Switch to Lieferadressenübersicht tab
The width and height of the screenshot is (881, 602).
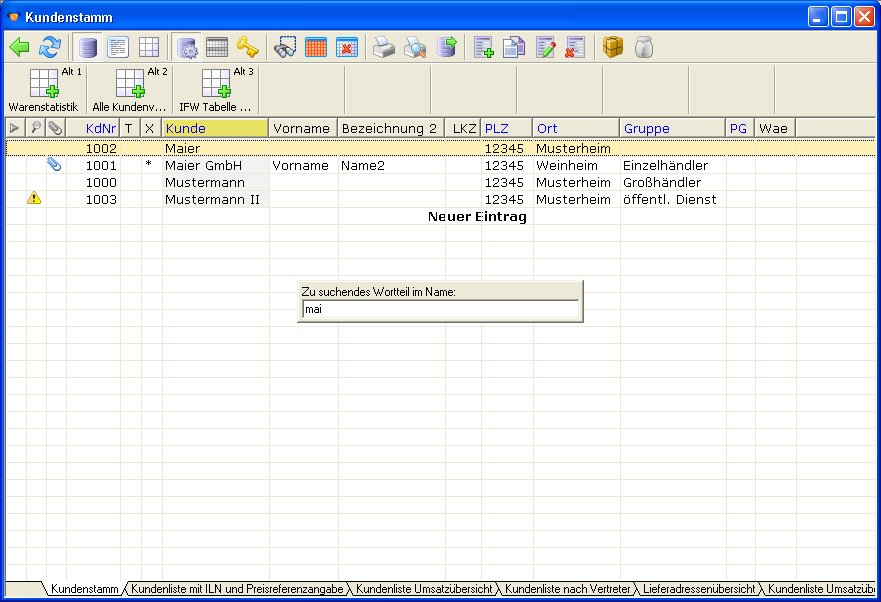699,590
